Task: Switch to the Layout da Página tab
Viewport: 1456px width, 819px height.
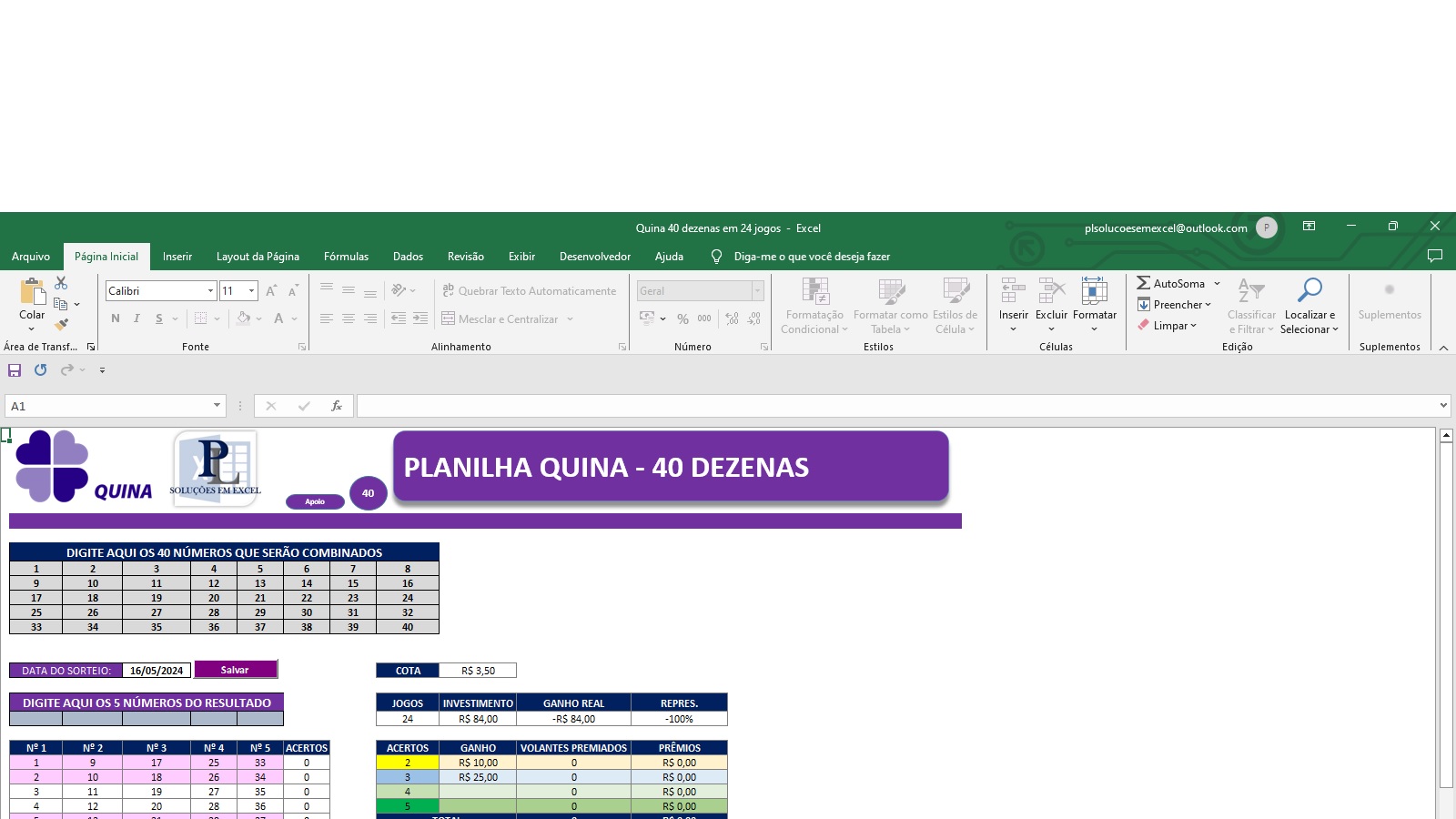Action: (258, 257)
